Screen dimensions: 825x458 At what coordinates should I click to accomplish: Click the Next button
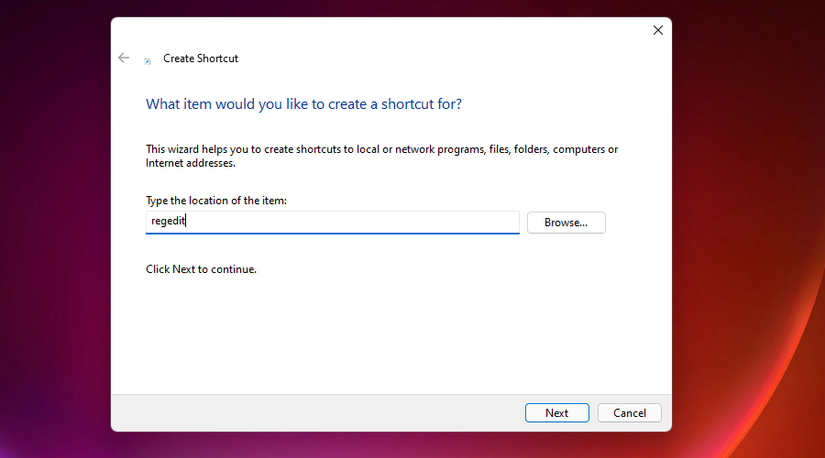point(557,413)
